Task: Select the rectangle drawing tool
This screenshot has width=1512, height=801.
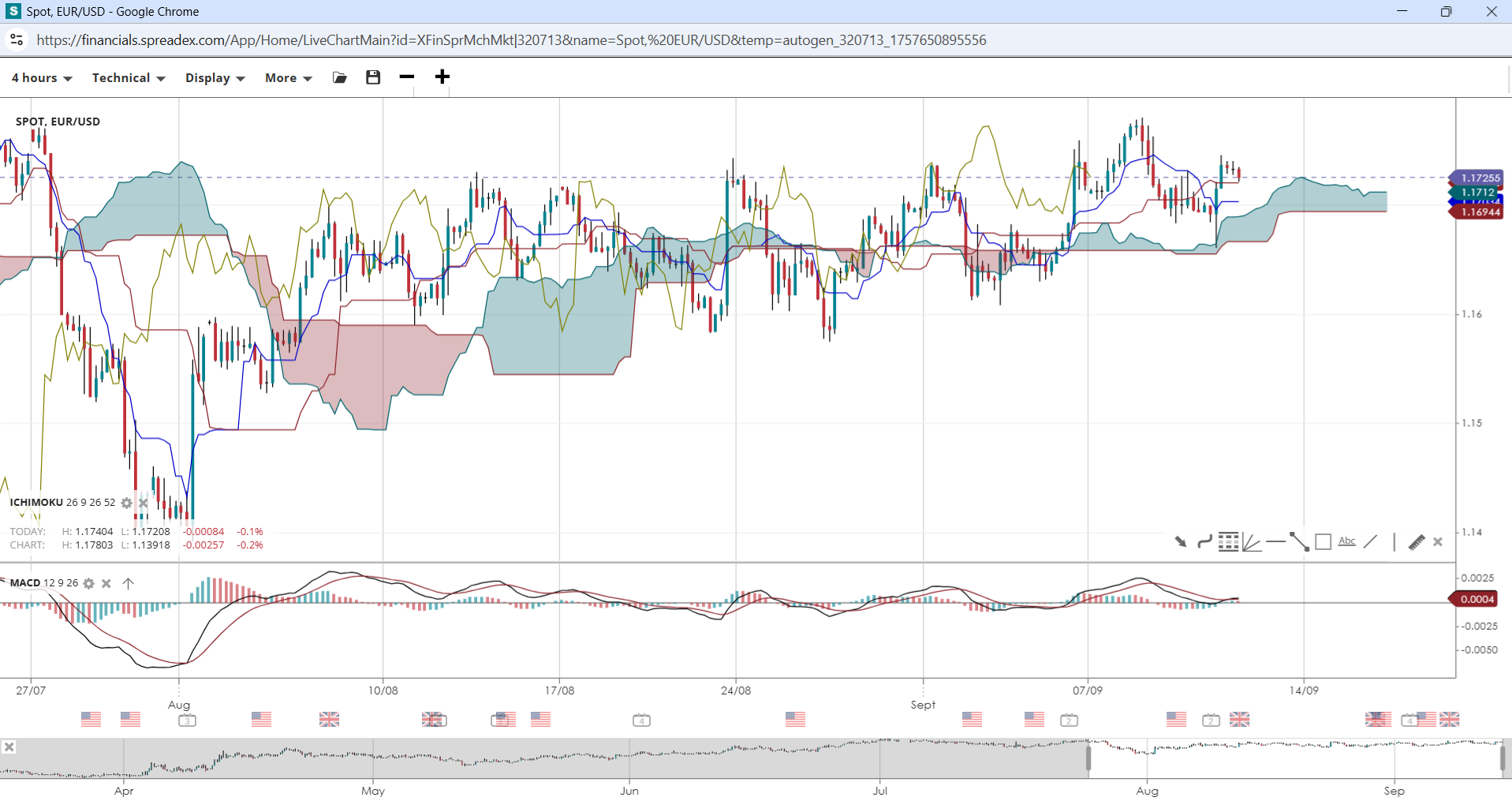Action: [x=1323, y=541]
